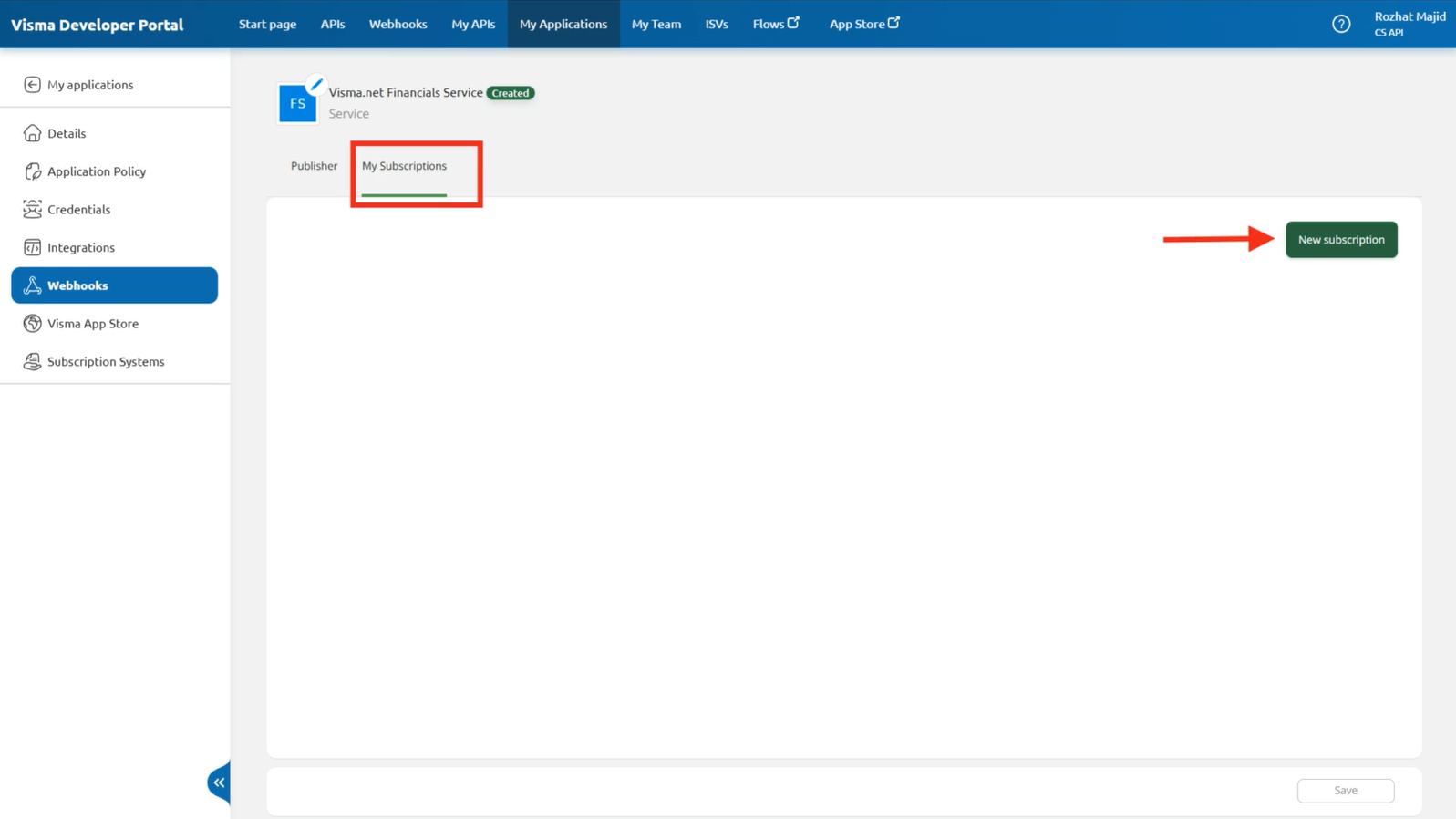This screenshot has height=819, width=1456.
Task: Edit the FS application avatar pencil icon
Action: pyautogui.click(x=315, y=86)
